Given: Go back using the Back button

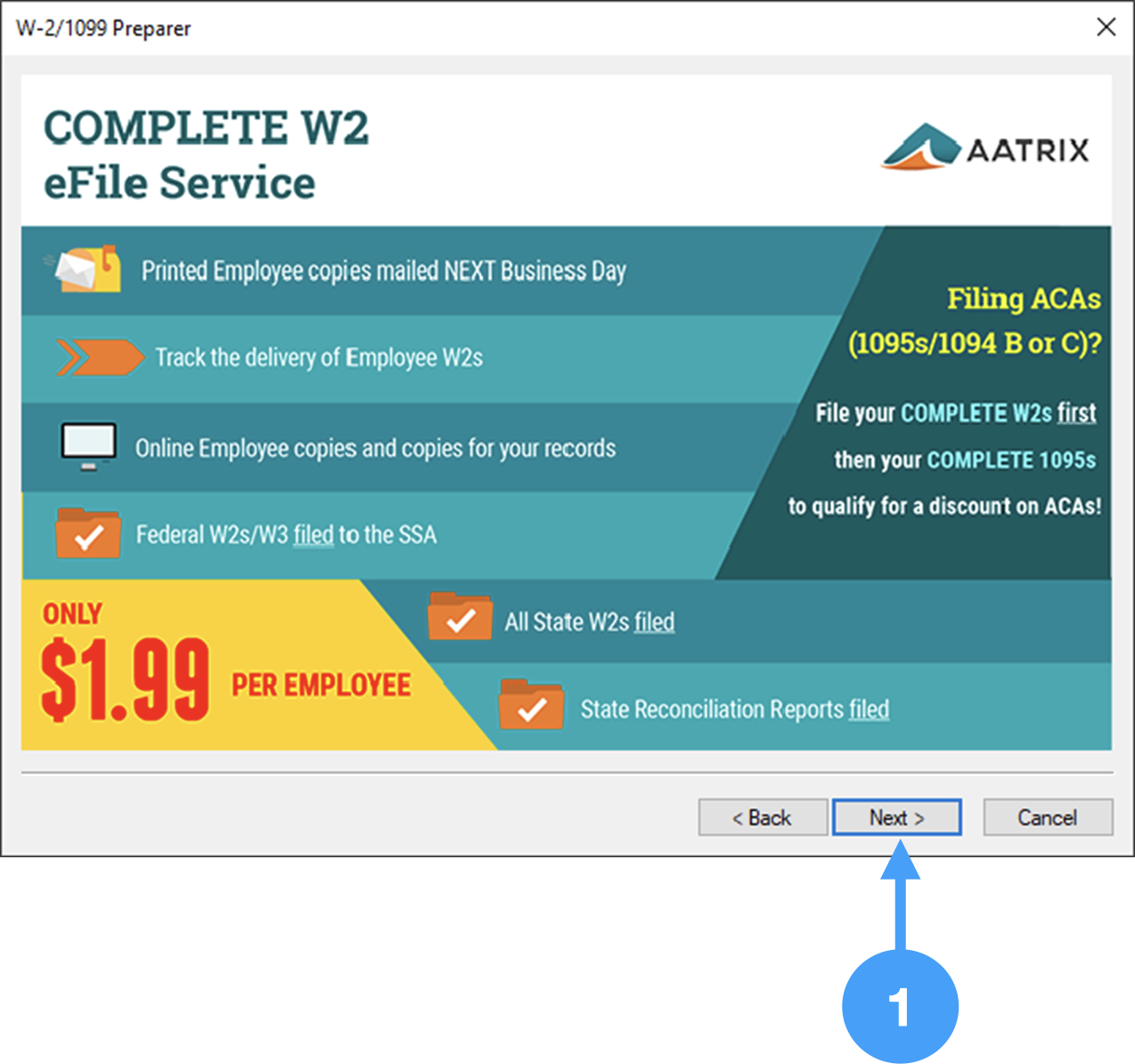Looking at the screenshot, I should pyautogui.click(x=763, y=817).
